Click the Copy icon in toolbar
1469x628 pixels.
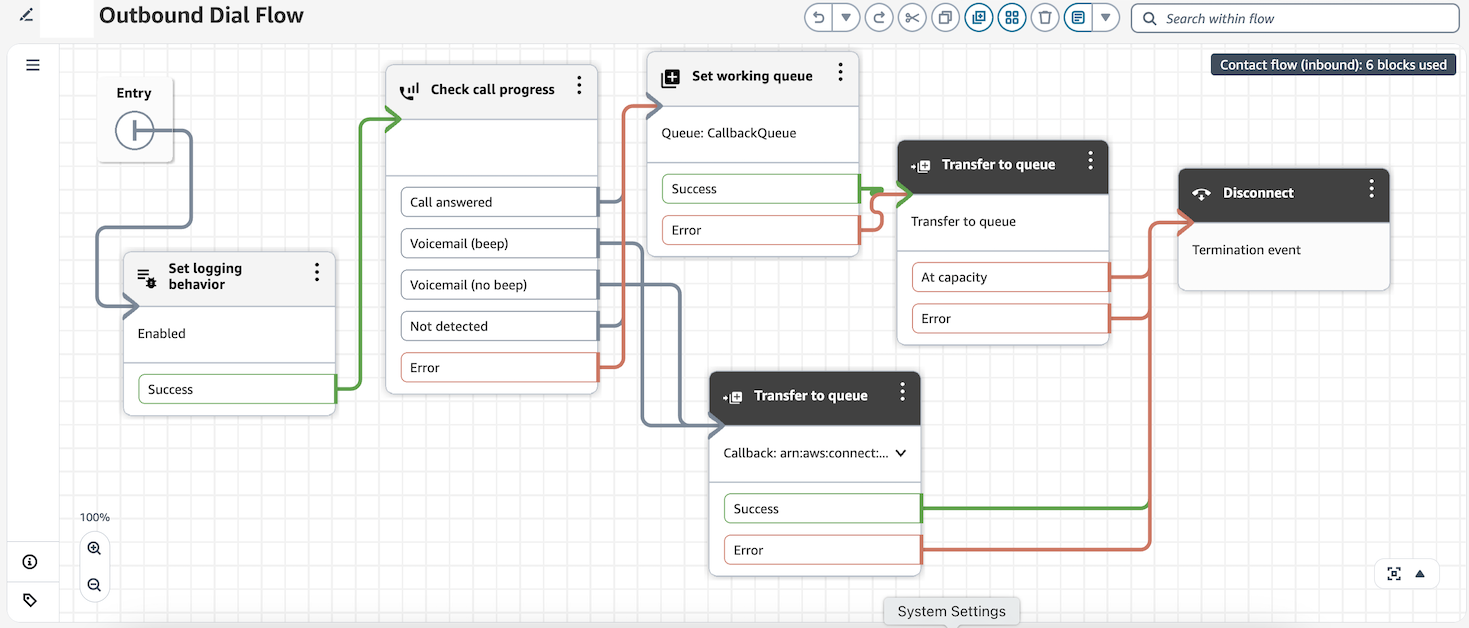click(x=944, y=18)
